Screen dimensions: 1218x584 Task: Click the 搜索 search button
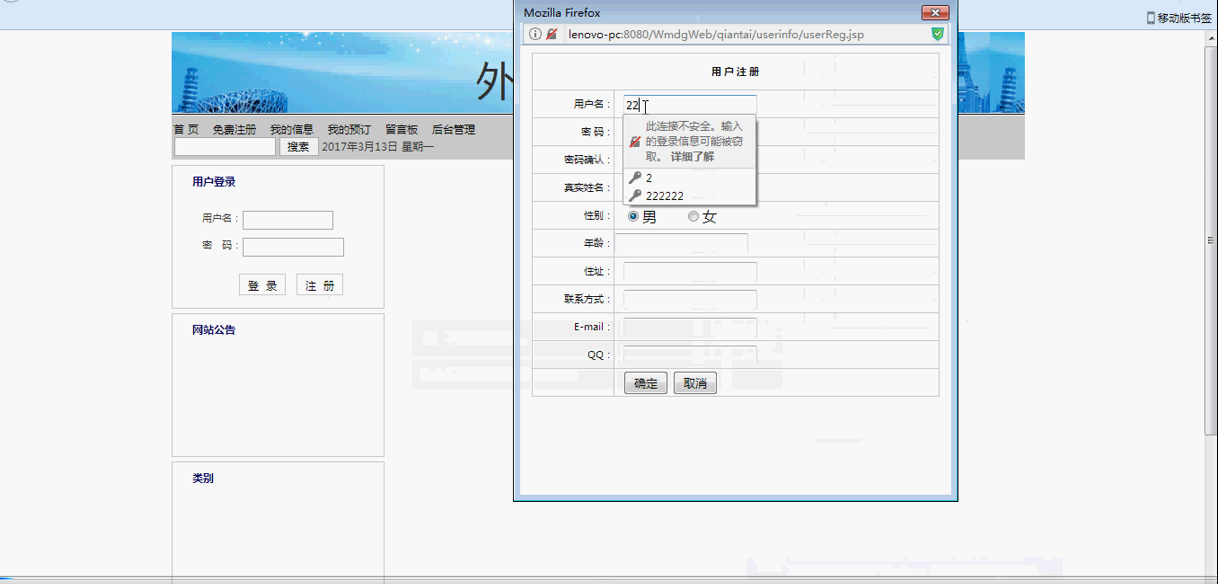(298, 146)
